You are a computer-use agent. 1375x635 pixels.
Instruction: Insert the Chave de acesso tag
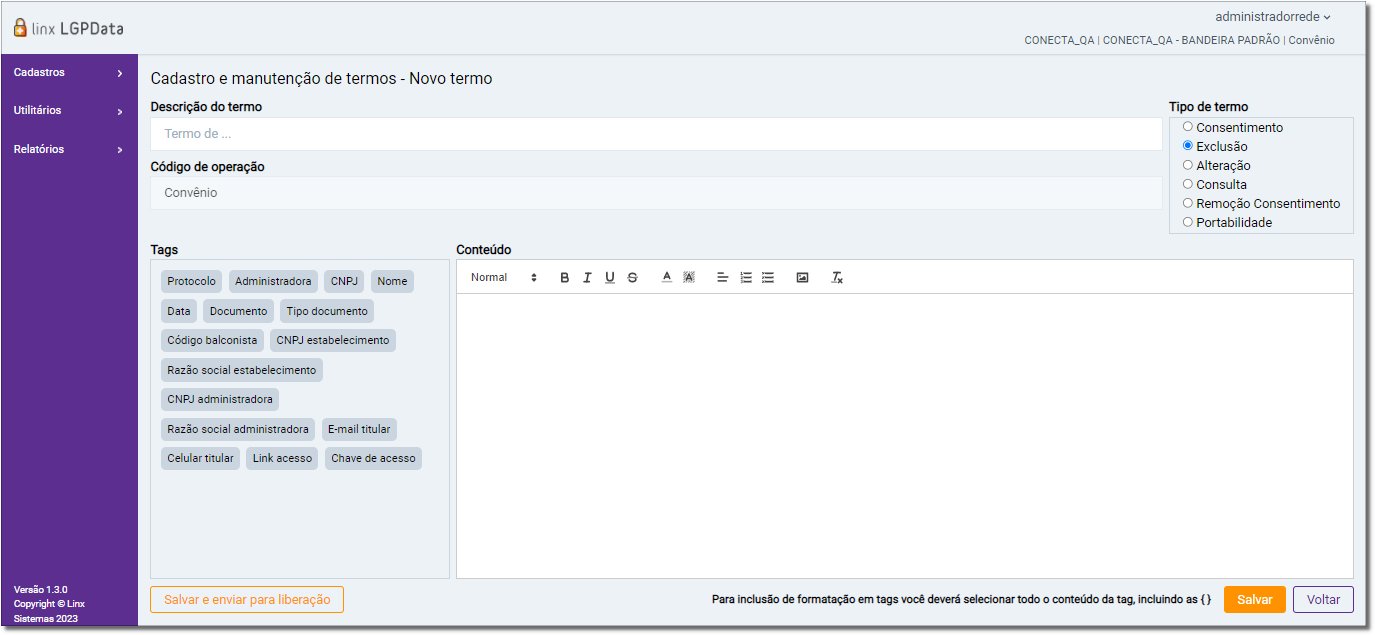pyautogui.click(x=373, y=459)
